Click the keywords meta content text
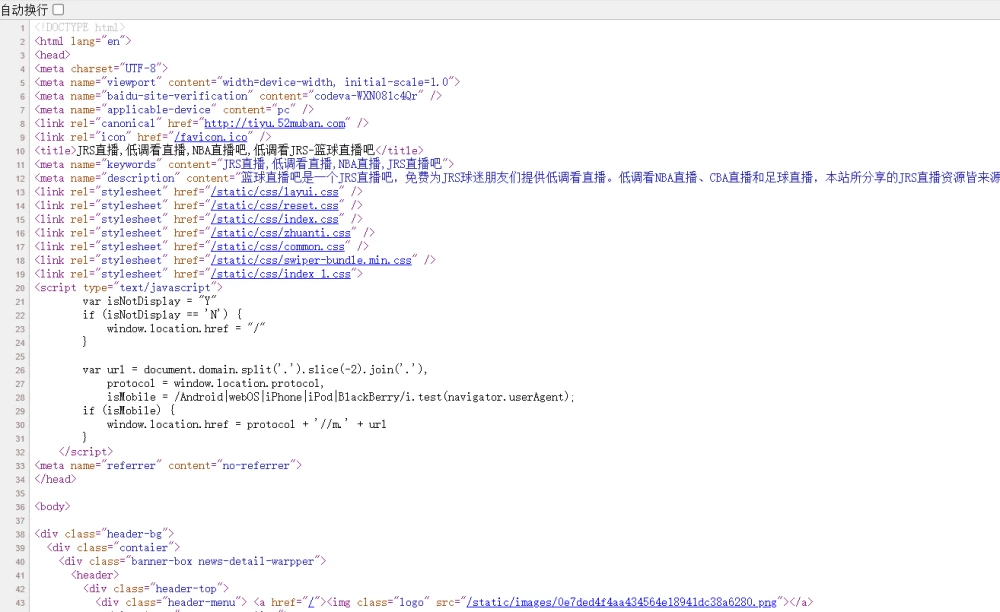The height and width of the screenshot is (612, 1000). (x=332, y=164)
